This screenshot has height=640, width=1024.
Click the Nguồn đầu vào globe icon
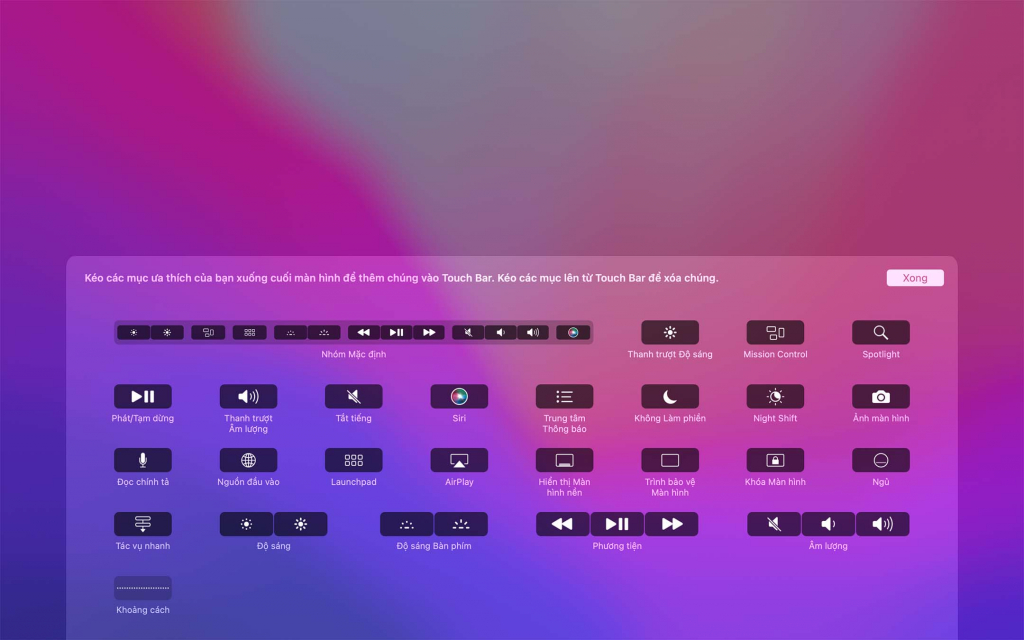click(248, 460)
